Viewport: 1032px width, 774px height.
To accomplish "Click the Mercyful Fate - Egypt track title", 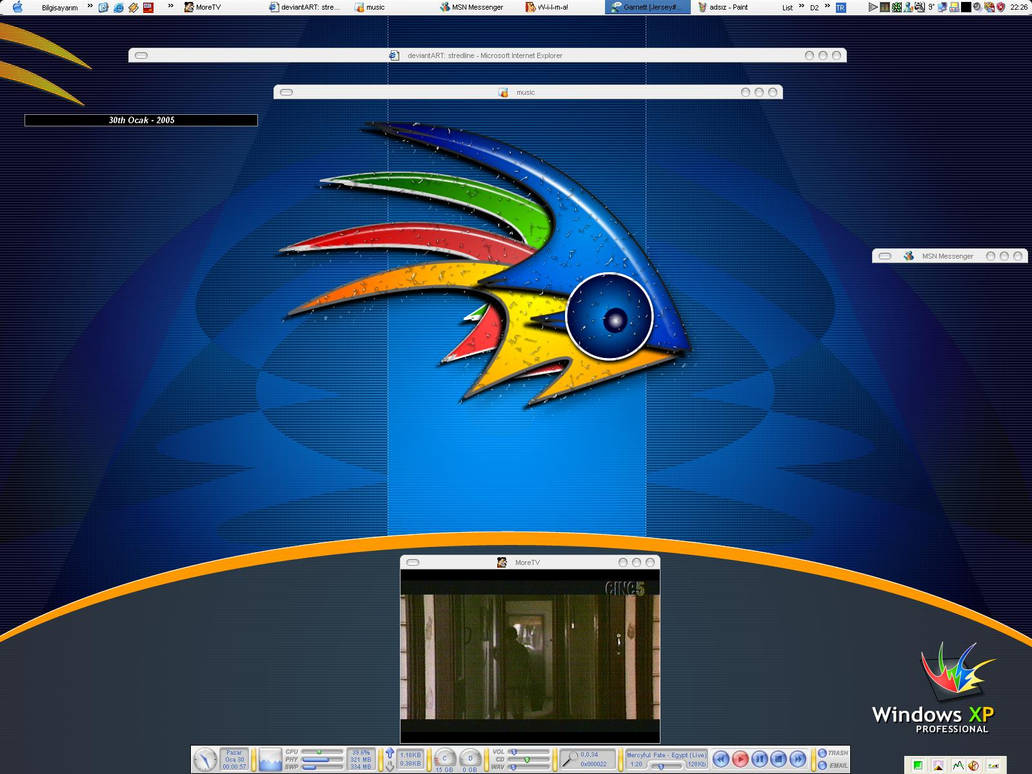I will click(x=666, y=755).
